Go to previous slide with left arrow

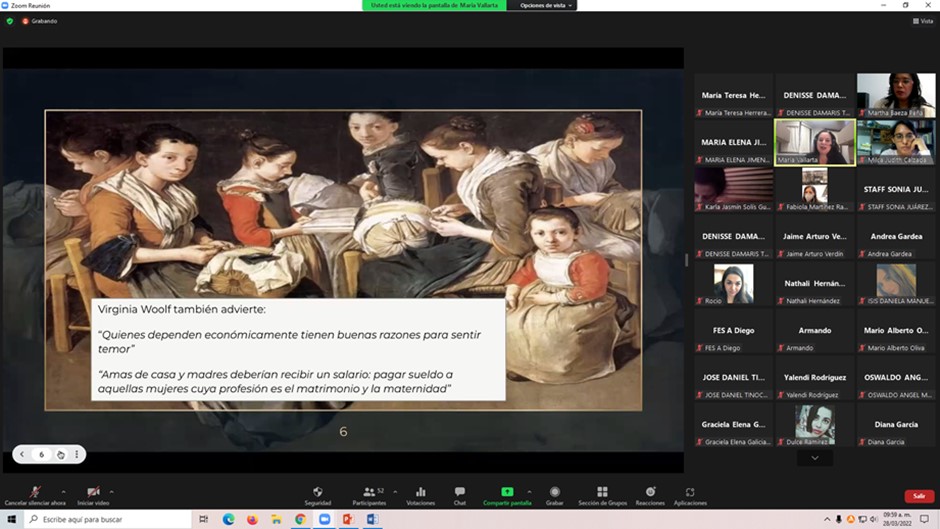(x=22, y=455)
